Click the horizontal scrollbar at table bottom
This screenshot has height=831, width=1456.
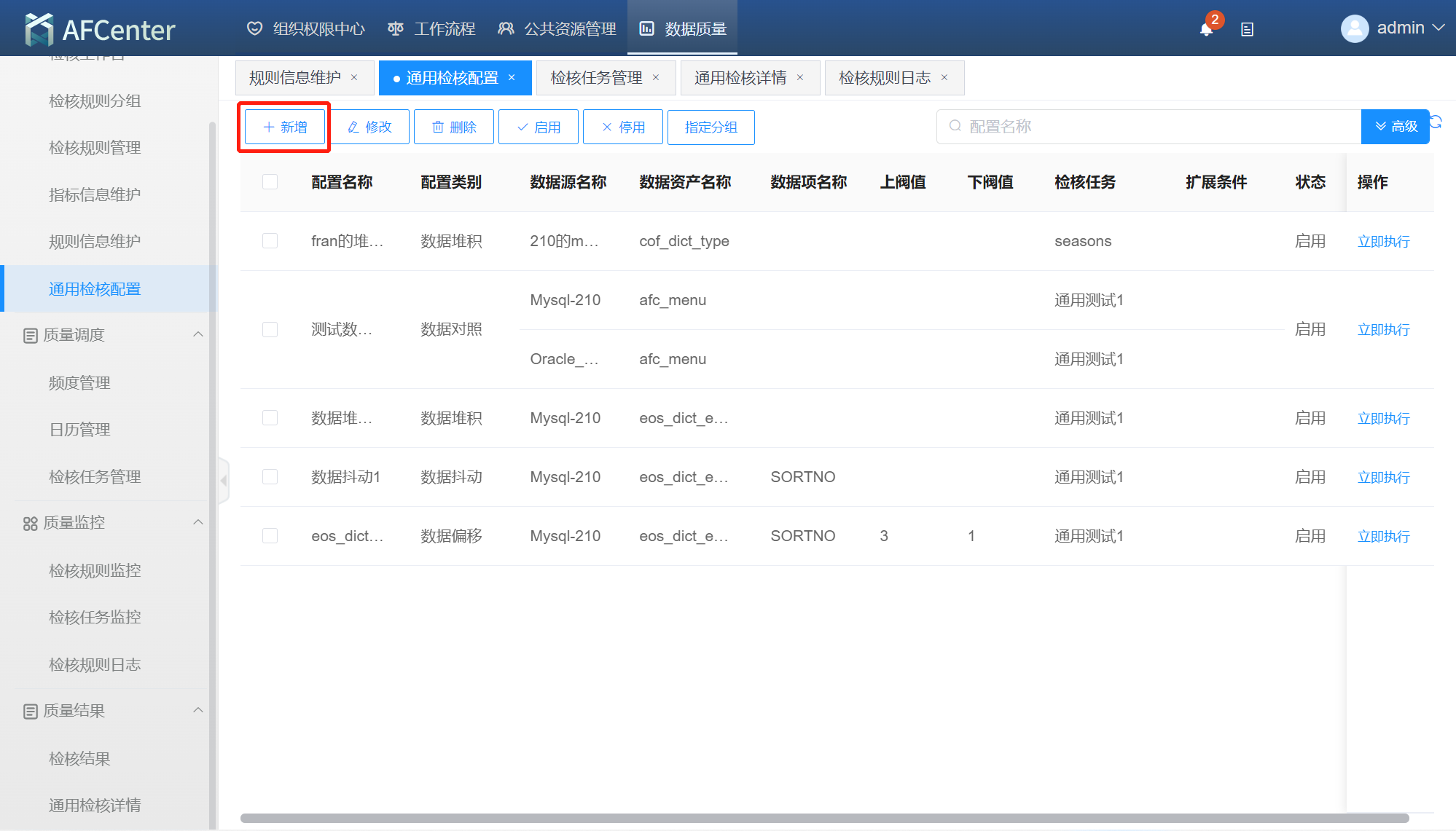[x=823, y=818]
